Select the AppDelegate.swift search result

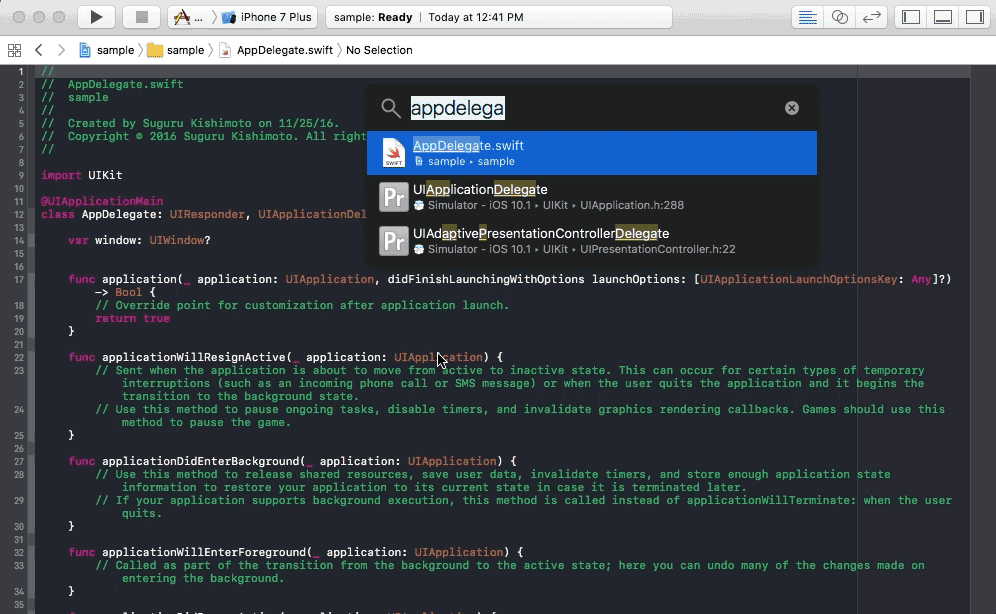(x=592, y=153)
